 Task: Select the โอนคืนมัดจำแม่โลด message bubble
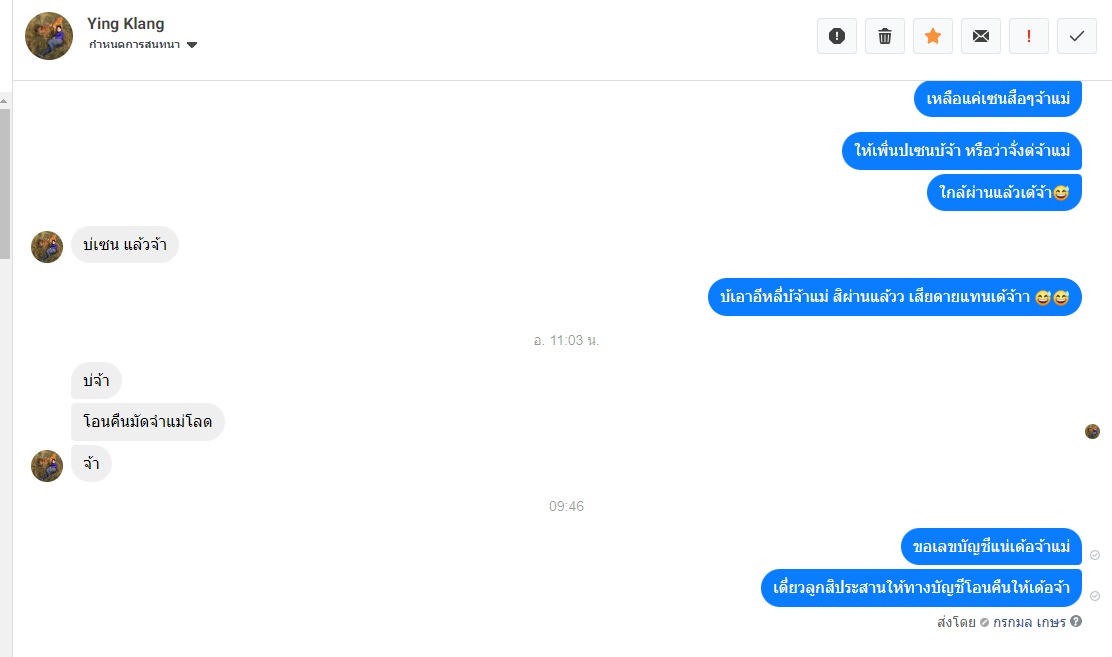pos(148,422)
